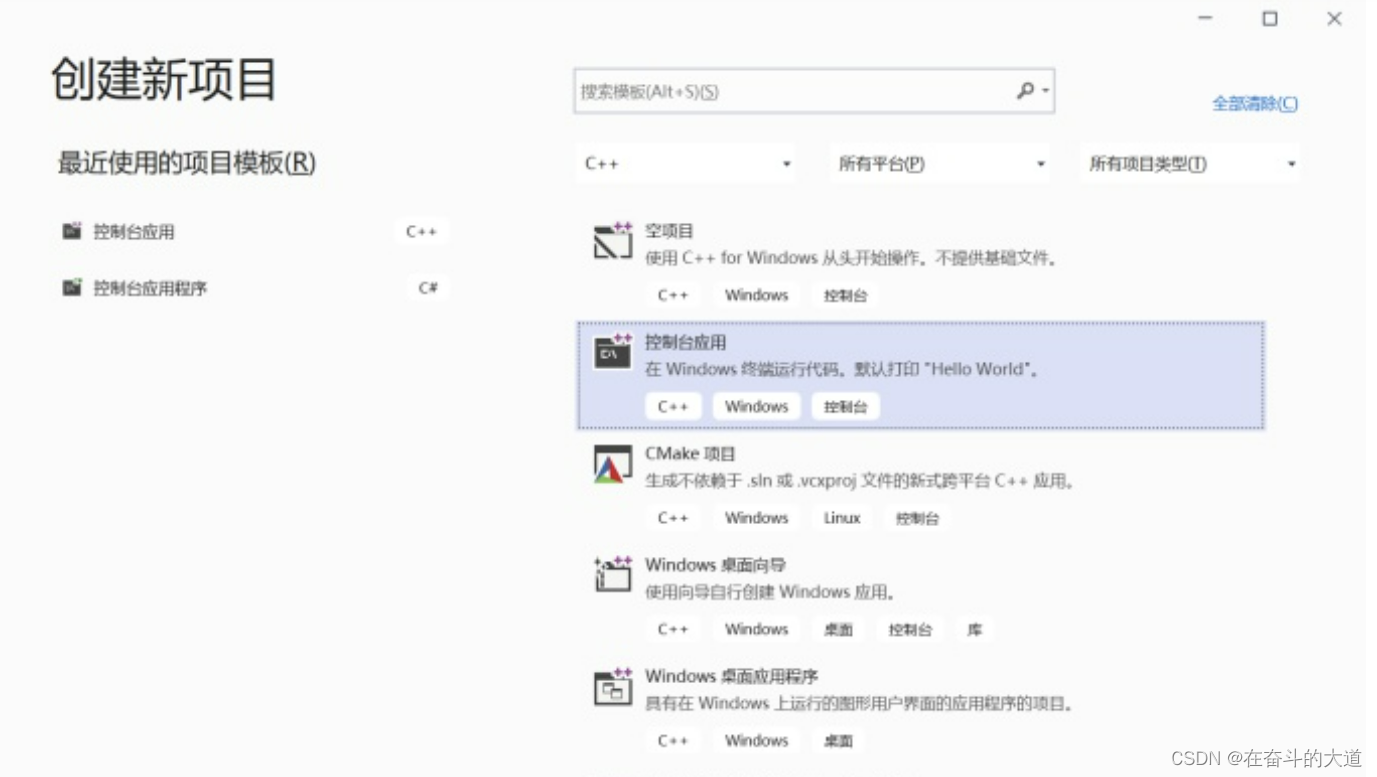
Task: Click the C++ tag beside recent 控制台应用
Action: 421,231
